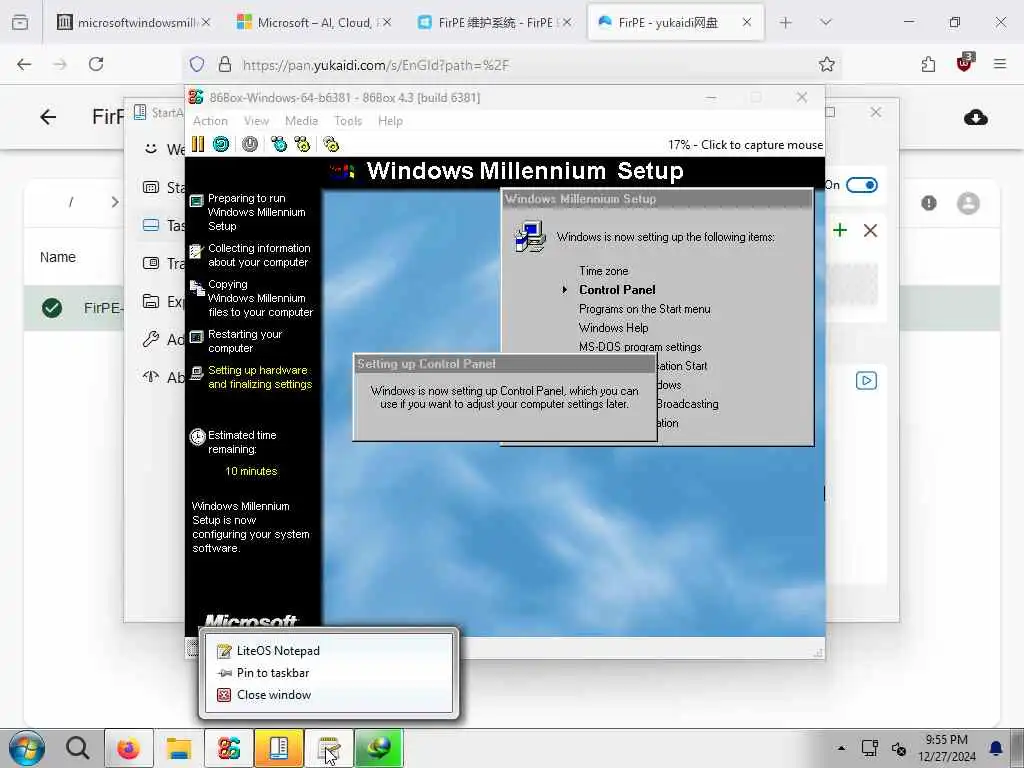Open the 86Box Media menu
Screen dimensions: 1024x768
pyautogui.click(x=301, y=121)
